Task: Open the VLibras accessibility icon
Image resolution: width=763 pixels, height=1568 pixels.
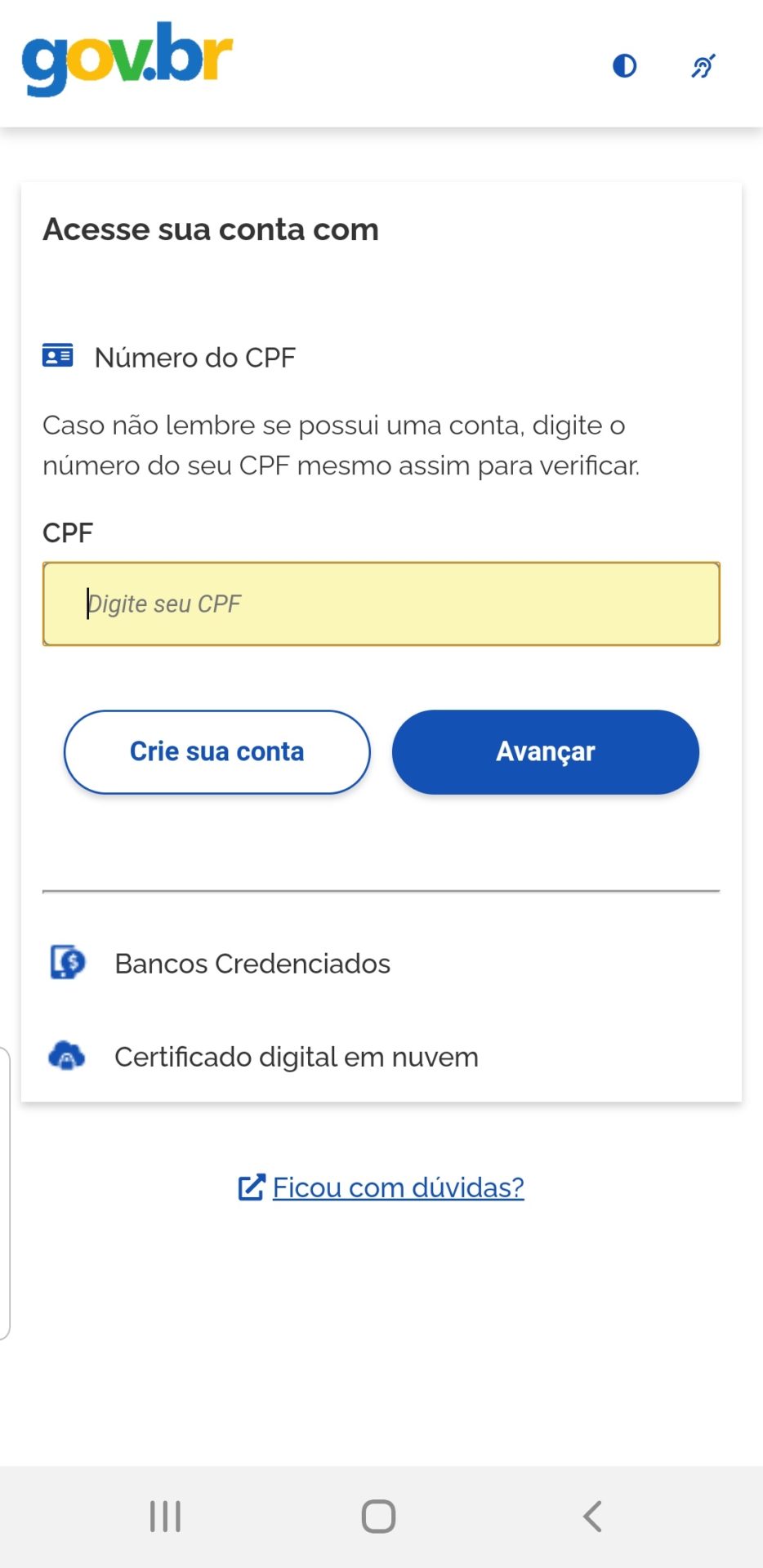Action: pyautogui.click(x=703, y=65)
